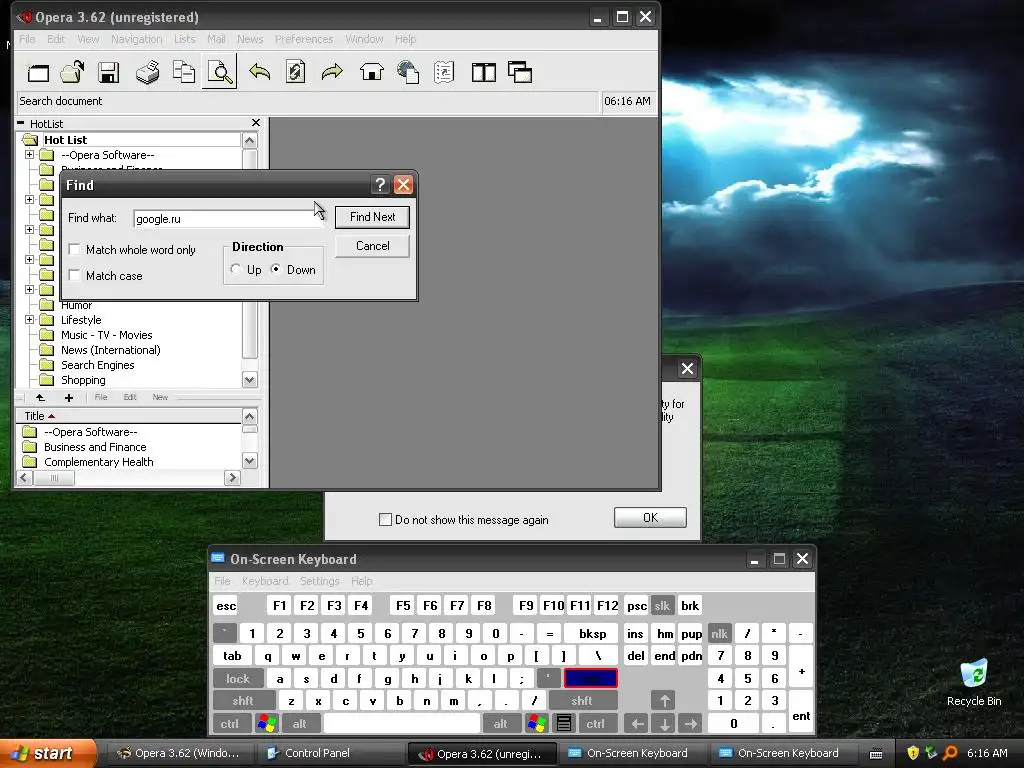Click the Title list horizontal scrollbar thumb
The height and width of the screenshot is (768, 1024).
[54, 478]
